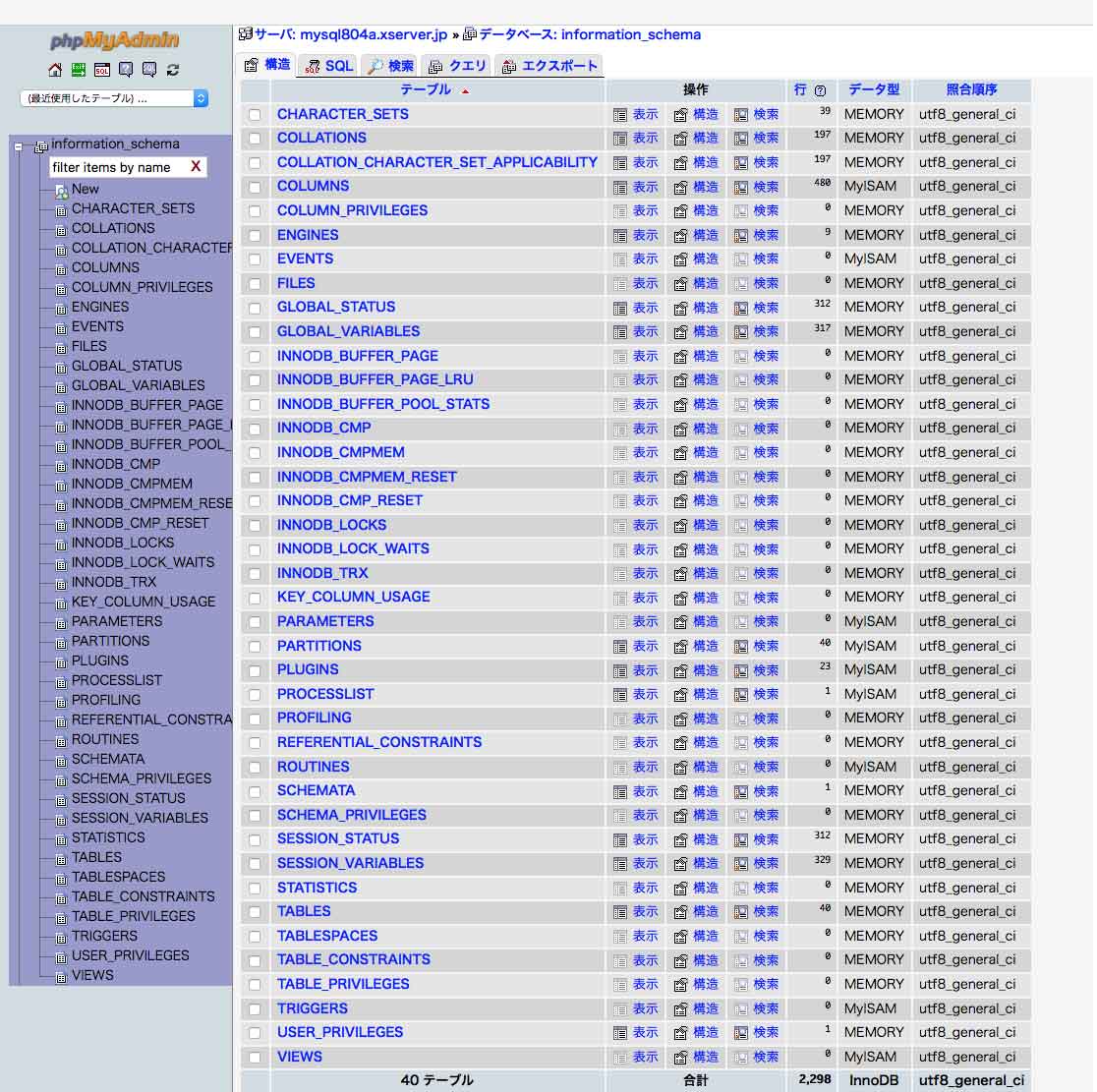Switch to the SQL tab
This screenshot has width=1097, height=1092.
tap(329, 66)
